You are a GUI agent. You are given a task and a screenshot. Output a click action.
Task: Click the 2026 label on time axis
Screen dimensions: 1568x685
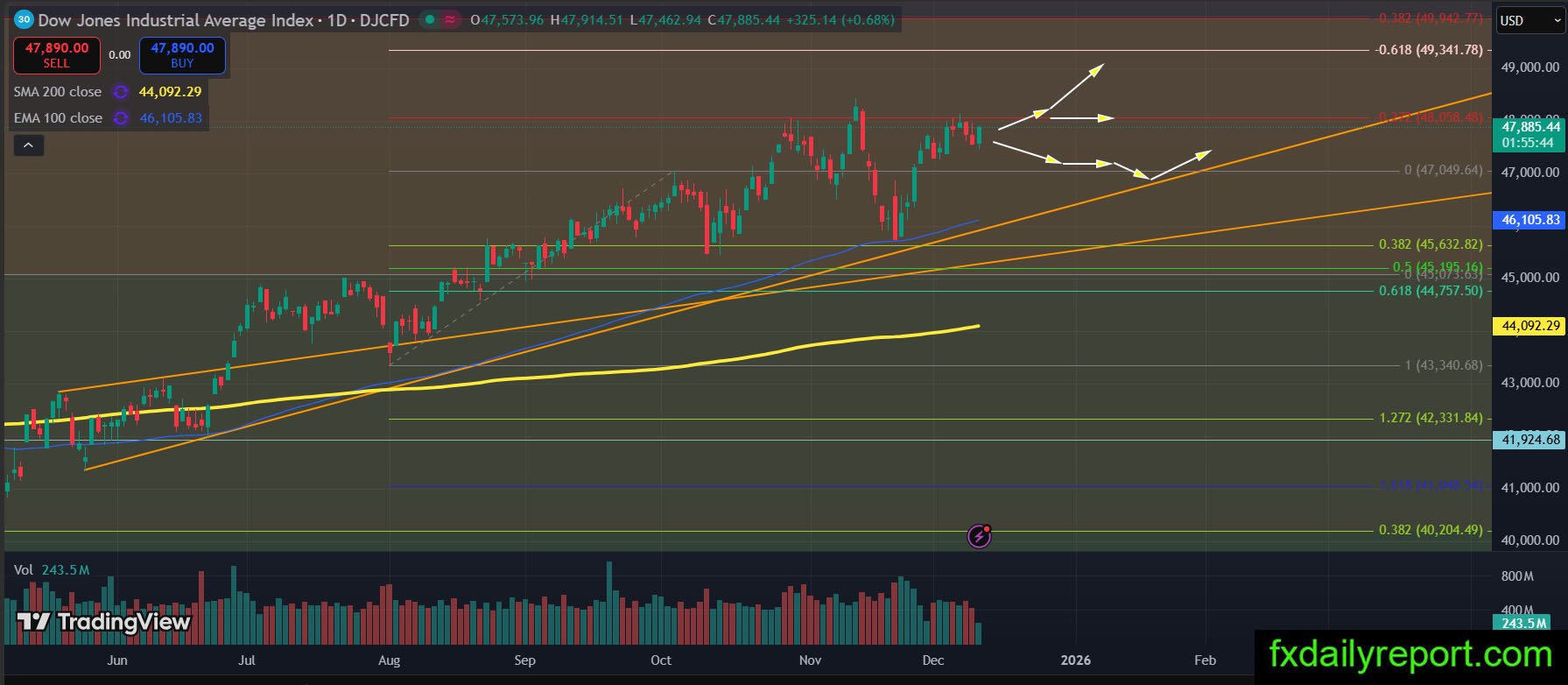tap(1076, 660)
